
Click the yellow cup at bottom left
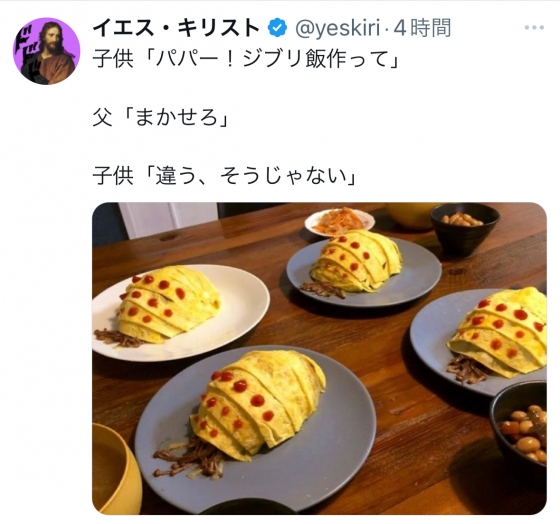coord(115,469)
